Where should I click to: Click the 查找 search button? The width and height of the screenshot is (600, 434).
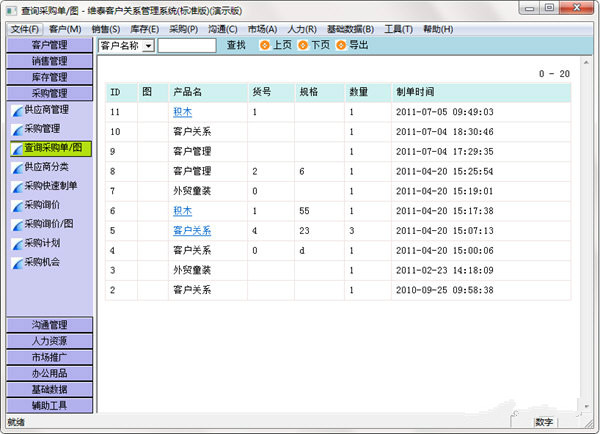[x=236, y=45]
